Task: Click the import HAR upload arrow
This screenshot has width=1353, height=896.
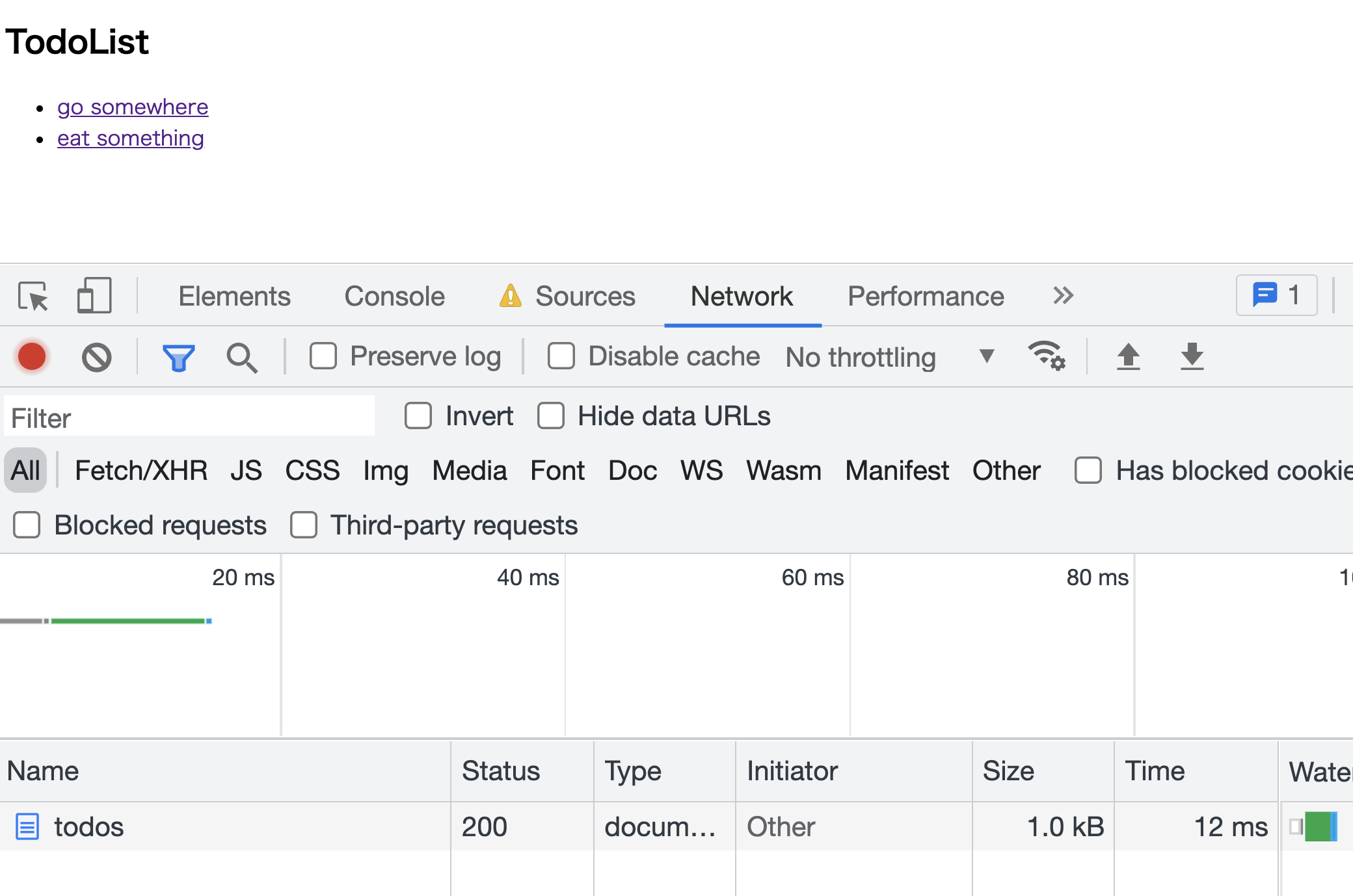Action: click(1129, 356)
